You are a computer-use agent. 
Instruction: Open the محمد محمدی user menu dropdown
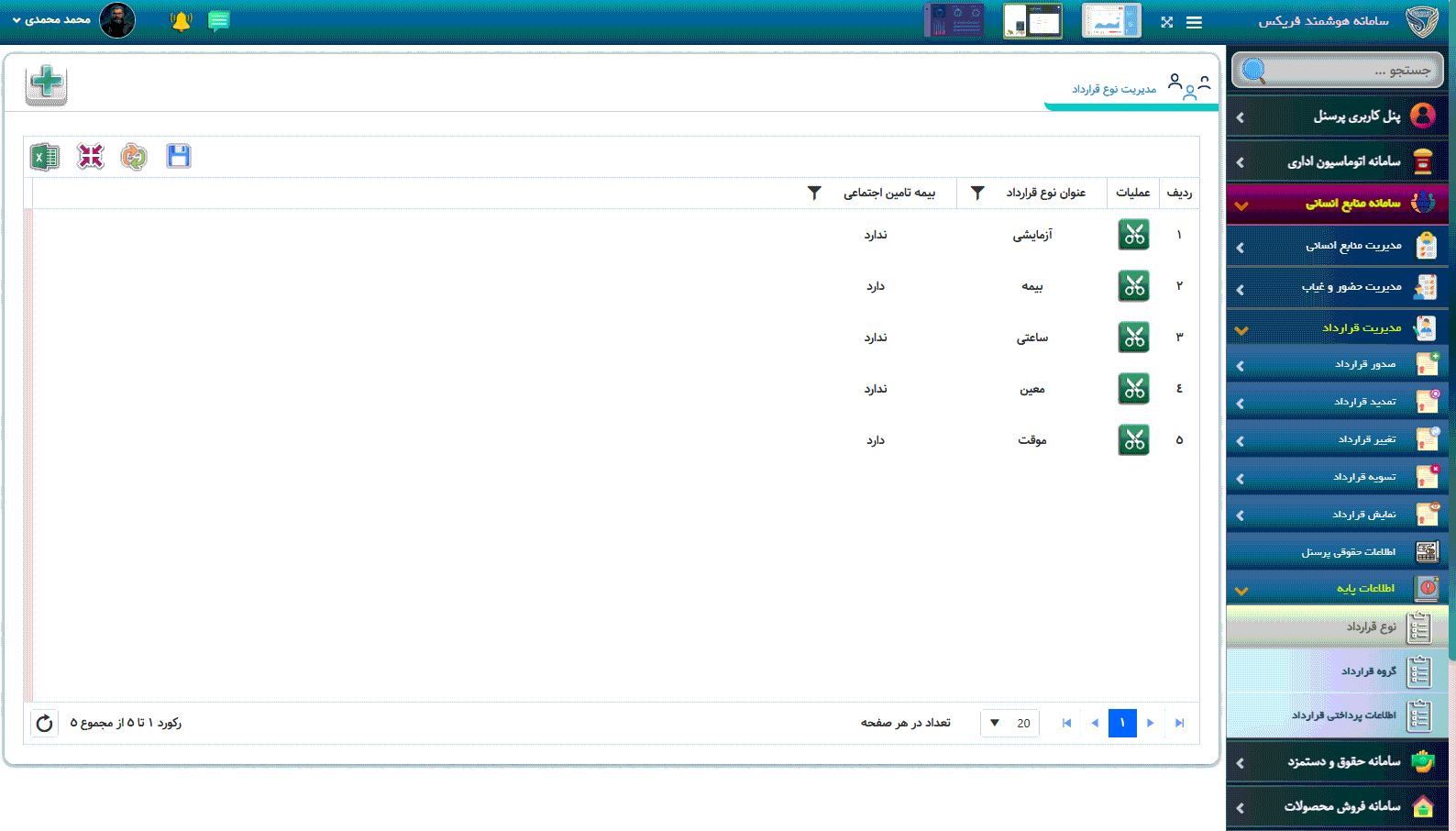[53, 20]
